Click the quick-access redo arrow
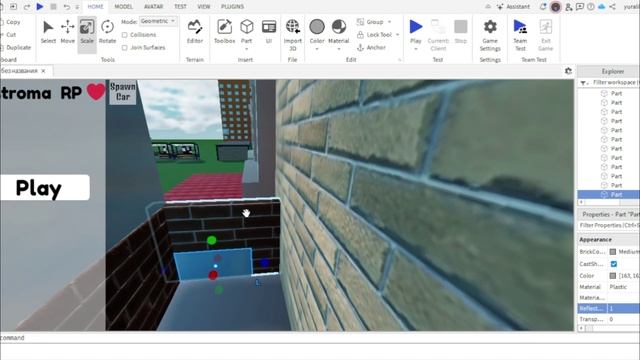The height and width of the screenshot is (360, 640). point(27,7)
